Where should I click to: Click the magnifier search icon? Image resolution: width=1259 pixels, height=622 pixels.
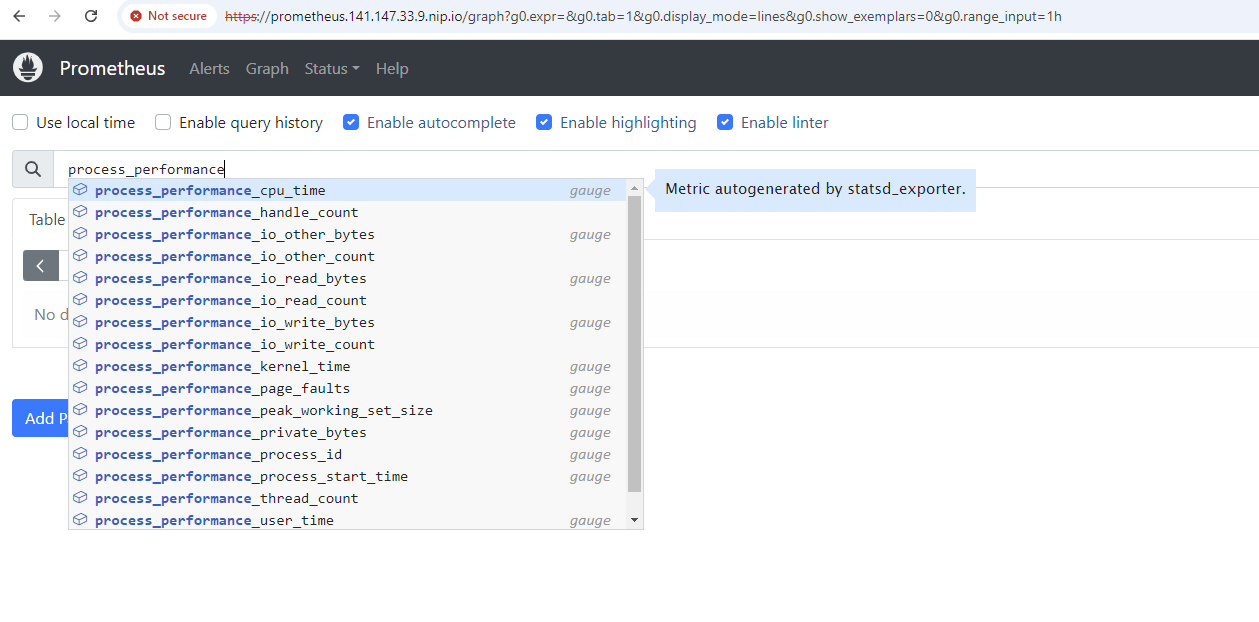(x=32, y=168)
